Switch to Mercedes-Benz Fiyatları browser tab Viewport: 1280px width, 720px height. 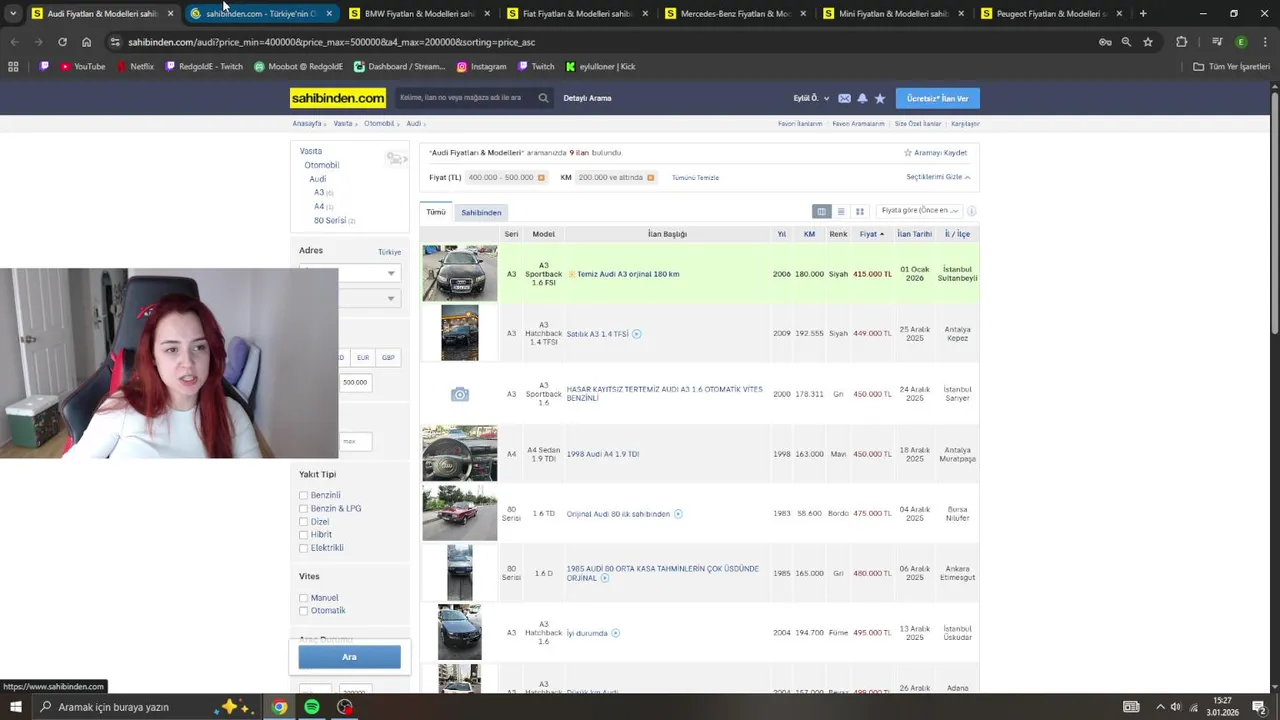pyautogui.click(x=735, y=14)
